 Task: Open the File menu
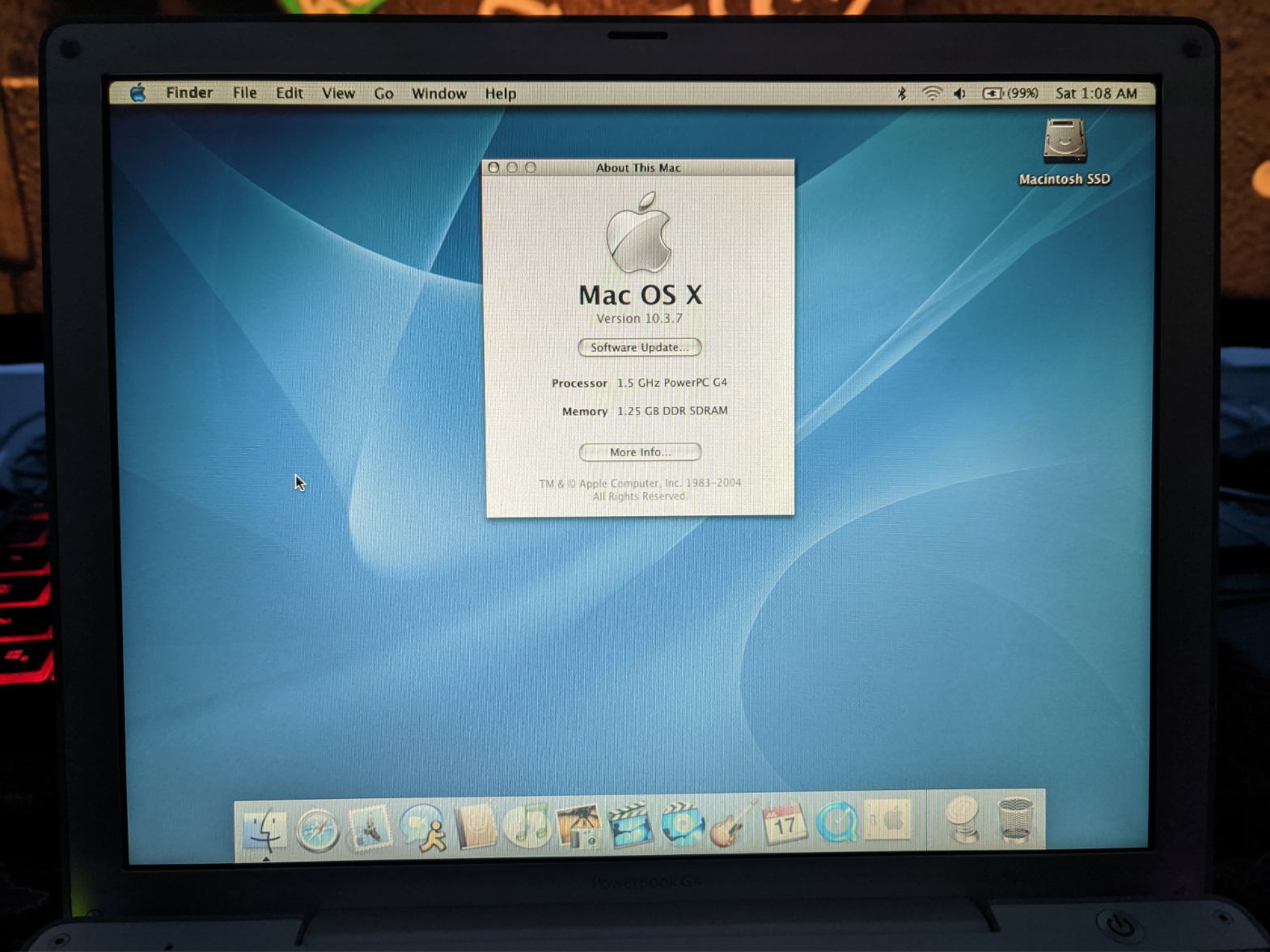[244, 93]
